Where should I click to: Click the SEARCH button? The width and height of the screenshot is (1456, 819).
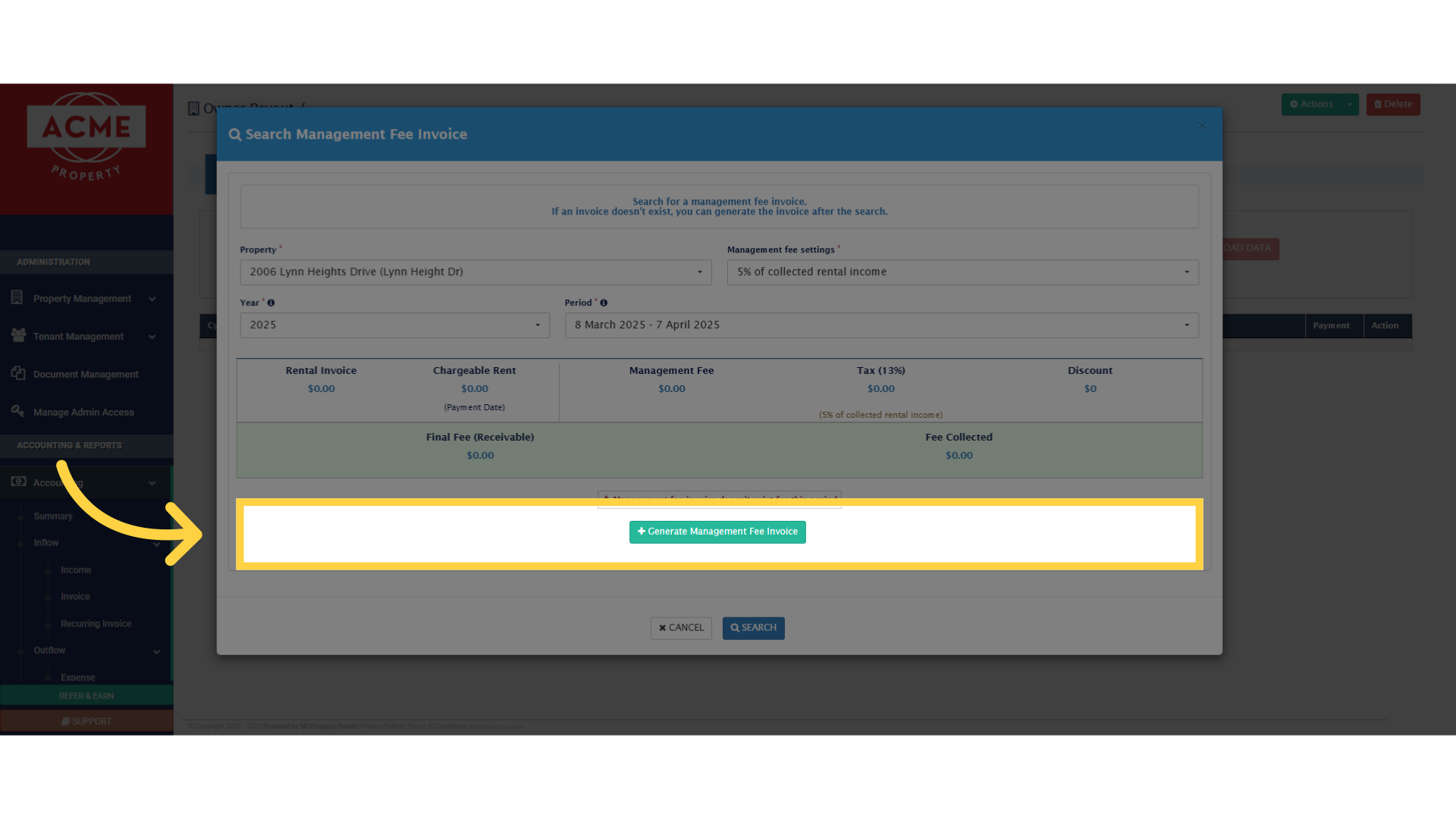click(x=753, y=628)
